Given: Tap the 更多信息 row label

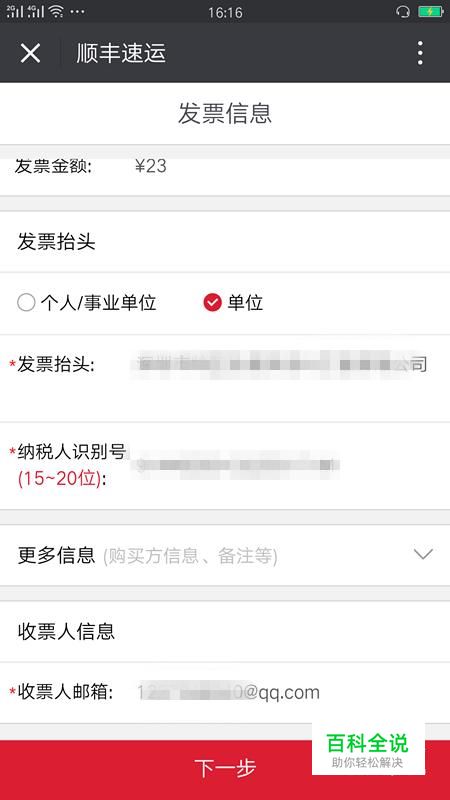Looking at the screenshot, I should tap(56, 555).
